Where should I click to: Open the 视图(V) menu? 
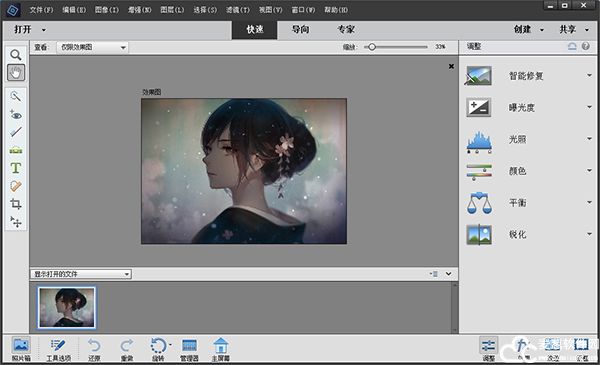[270, 10]
